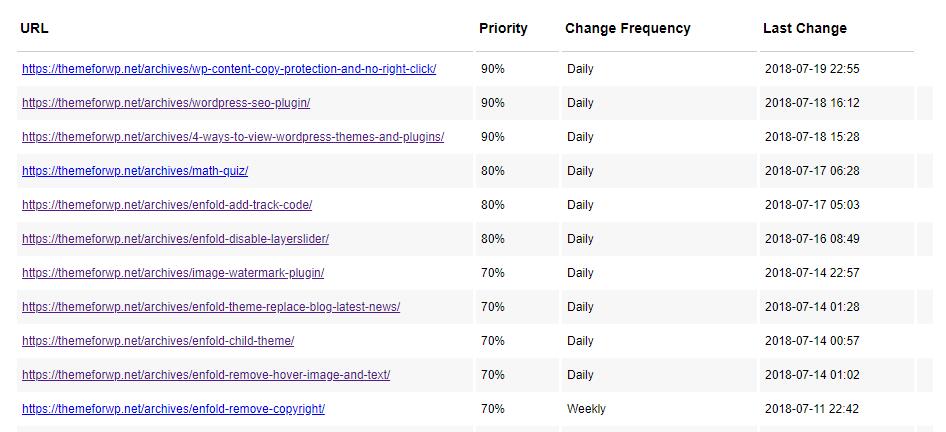Click the Weekly change frequency cell
This screenshot has width=946, height=432.
(586, 409)
